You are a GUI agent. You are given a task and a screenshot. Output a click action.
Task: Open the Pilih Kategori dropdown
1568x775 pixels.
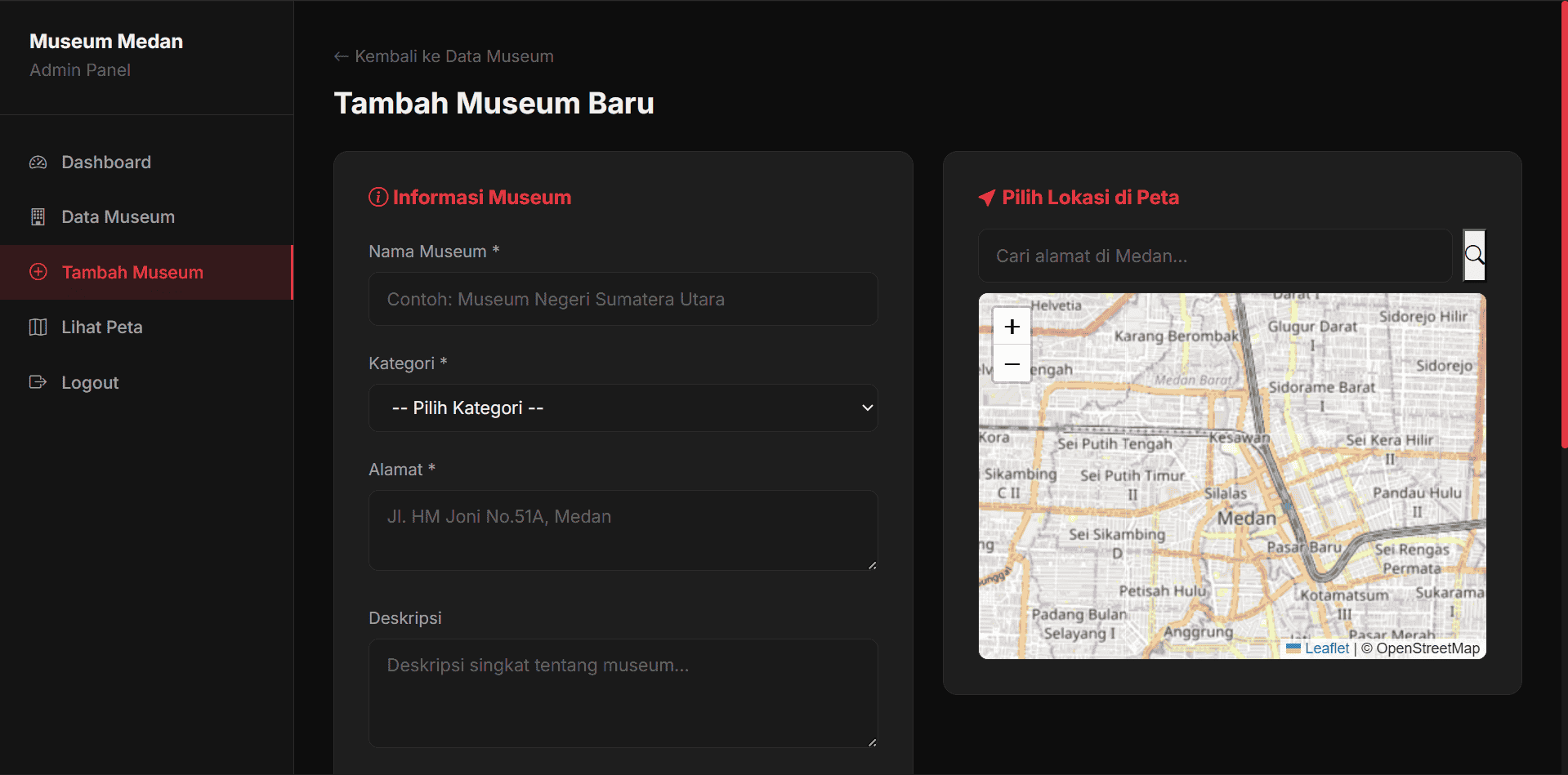(x=623, y=408)
